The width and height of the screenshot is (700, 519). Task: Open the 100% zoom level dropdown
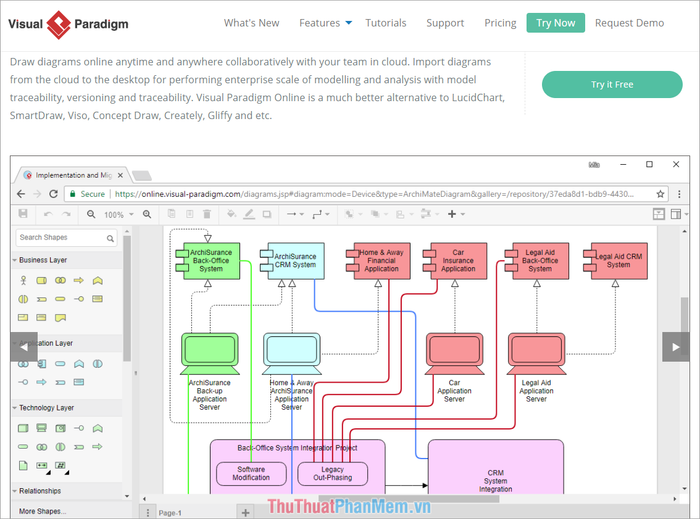pyautogui.click(x=119, y=215)
